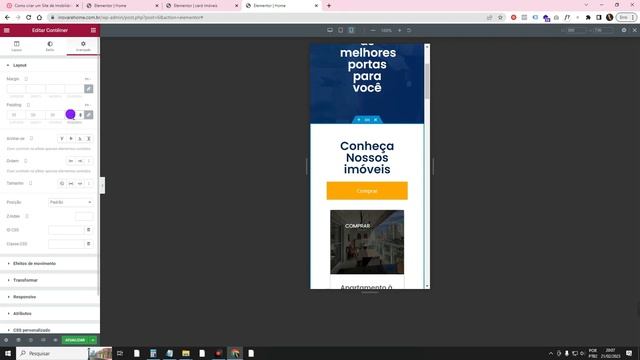The height and width of the screenshot is (360, 640).
Task: Zoom out the preview with minus
Action: tap(373, 30)
